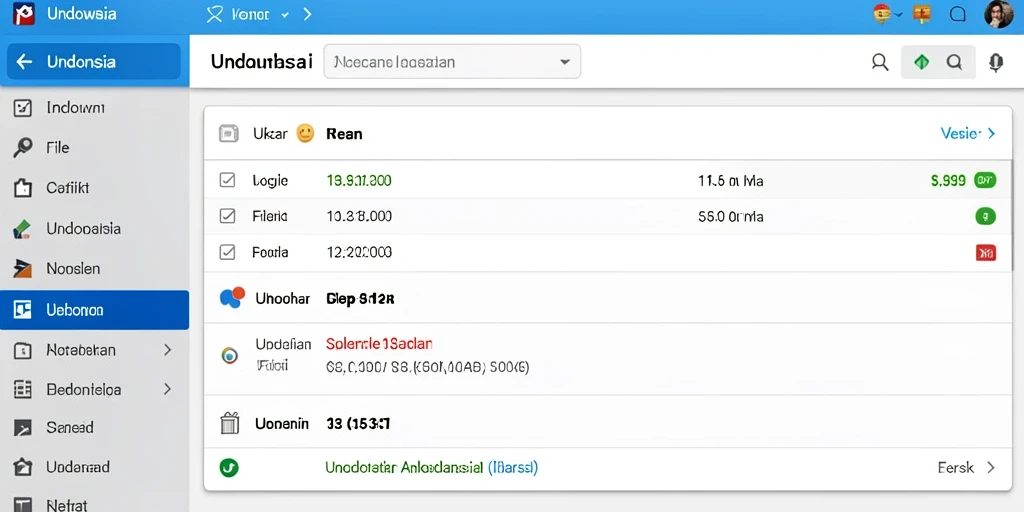Select the round icon beside Updelian
Image resolution: width=1024 pixels, height=512 pixels.
(x=230, y=355)
